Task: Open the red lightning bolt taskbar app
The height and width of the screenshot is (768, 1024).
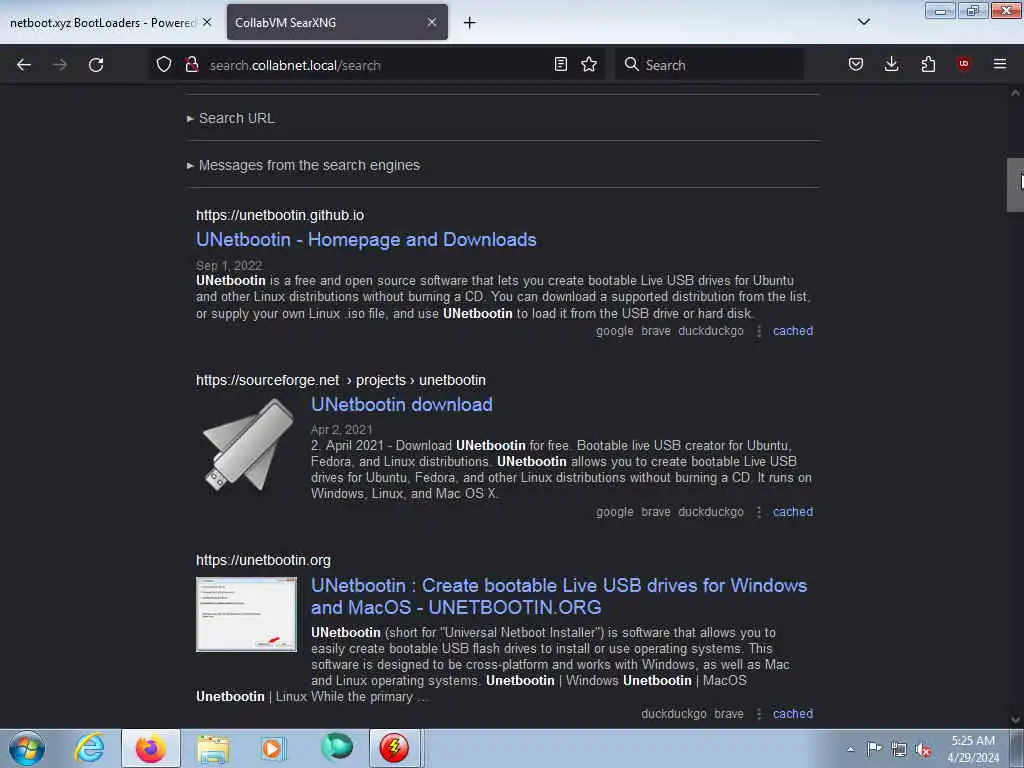Action: [x=394, y=748]
